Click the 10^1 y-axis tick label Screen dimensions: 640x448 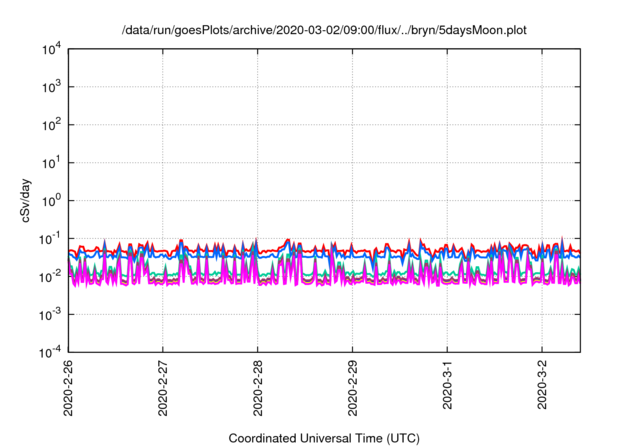[51, 163]
